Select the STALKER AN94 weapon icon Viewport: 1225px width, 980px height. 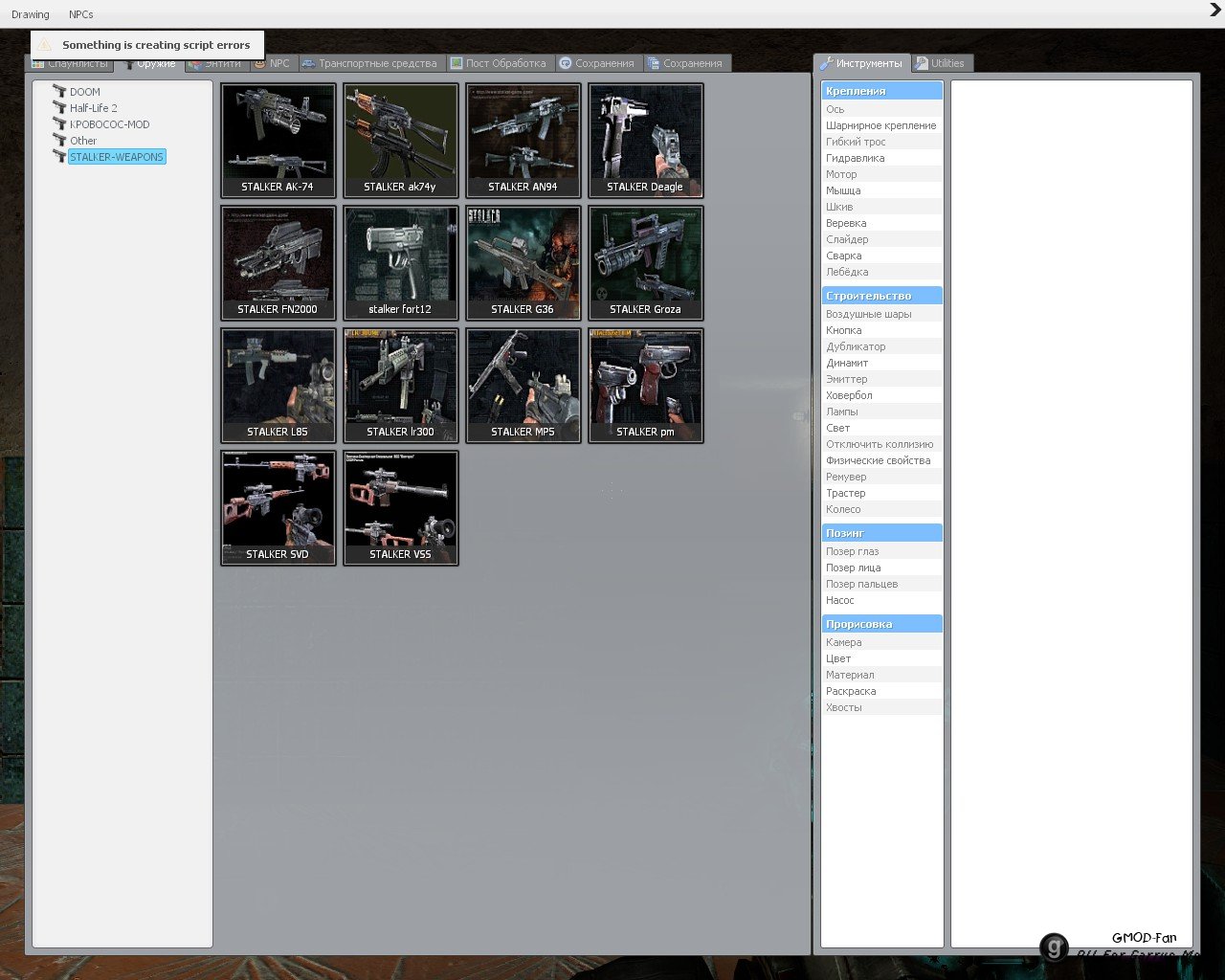coord(523,141)
